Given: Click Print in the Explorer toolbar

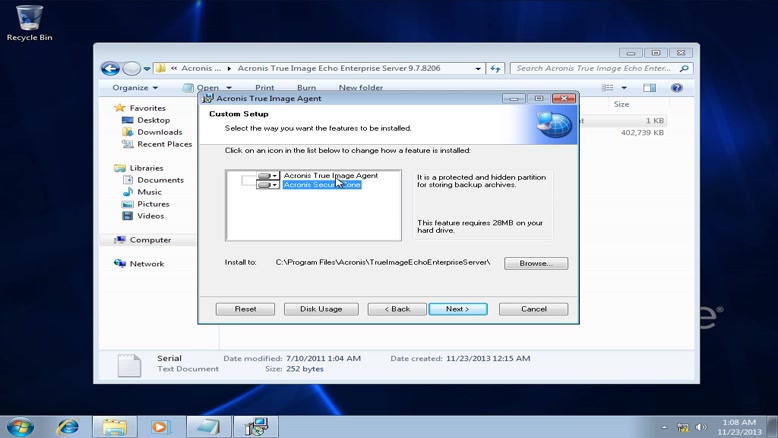Looking at the screenshot, I should [x=264, y=88].
